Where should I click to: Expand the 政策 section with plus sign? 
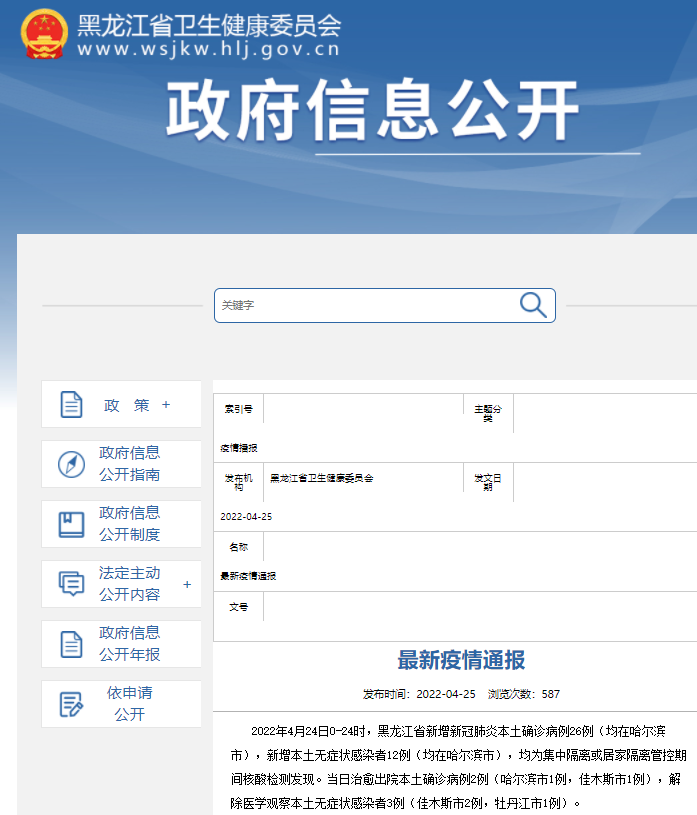[166, 405]
